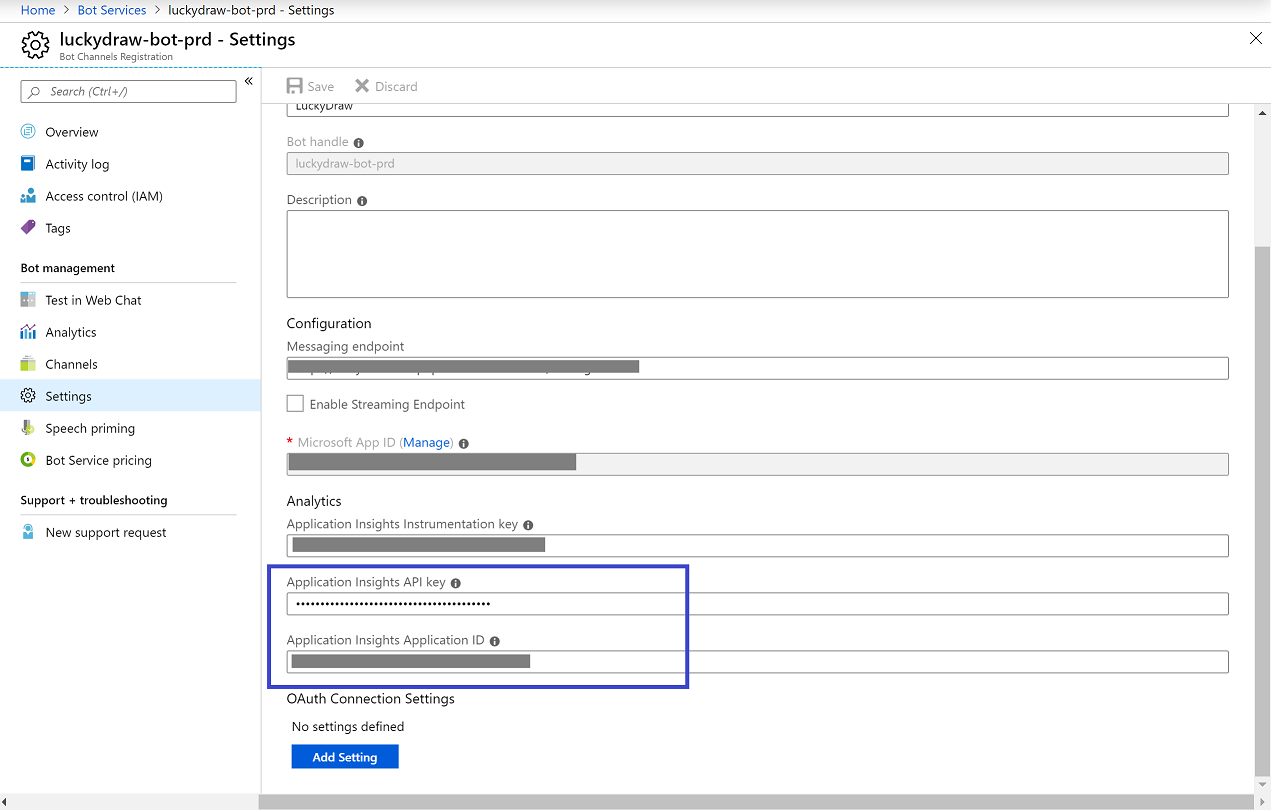Click the 'OAuth Connection Settings' heading

pyautogui.click(x=371, y=699)
